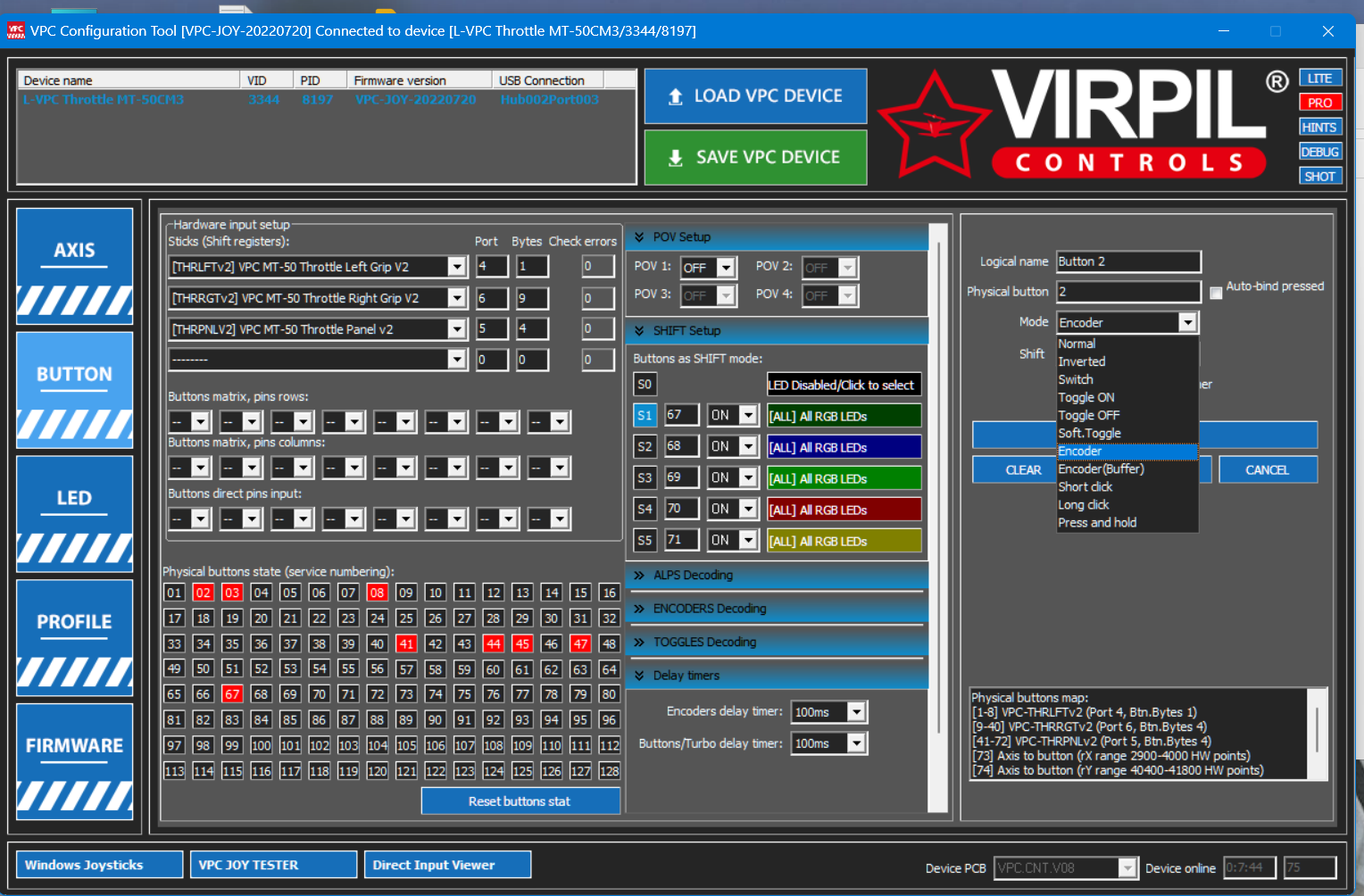Screen dimensions: 1364x896
Task: Enable Auto-bind pressed checkbox
Action: point(1216,293)
